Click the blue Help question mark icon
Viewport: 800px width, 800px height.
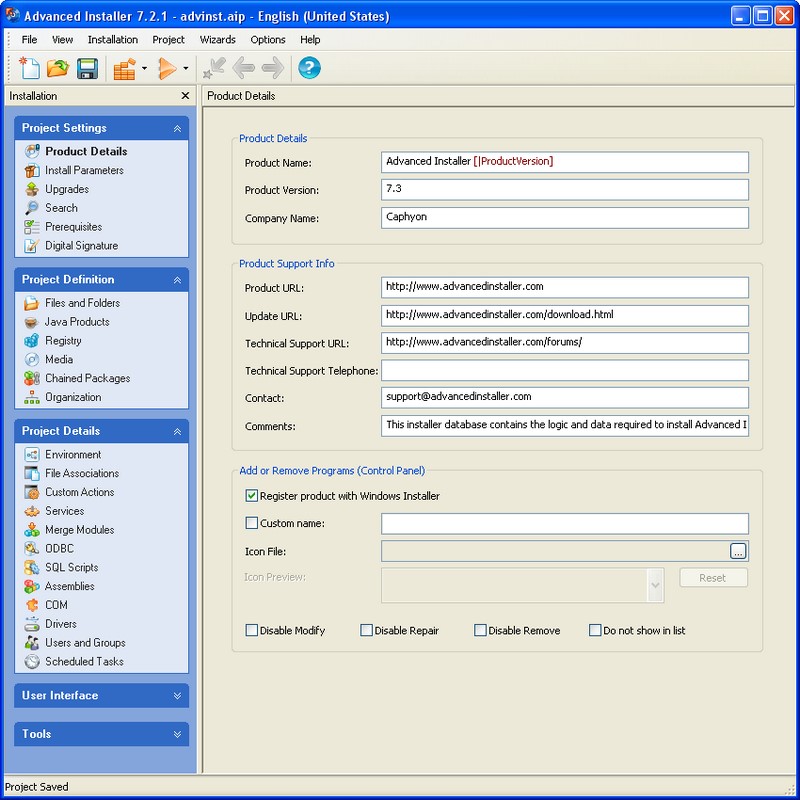coord(309,68)
